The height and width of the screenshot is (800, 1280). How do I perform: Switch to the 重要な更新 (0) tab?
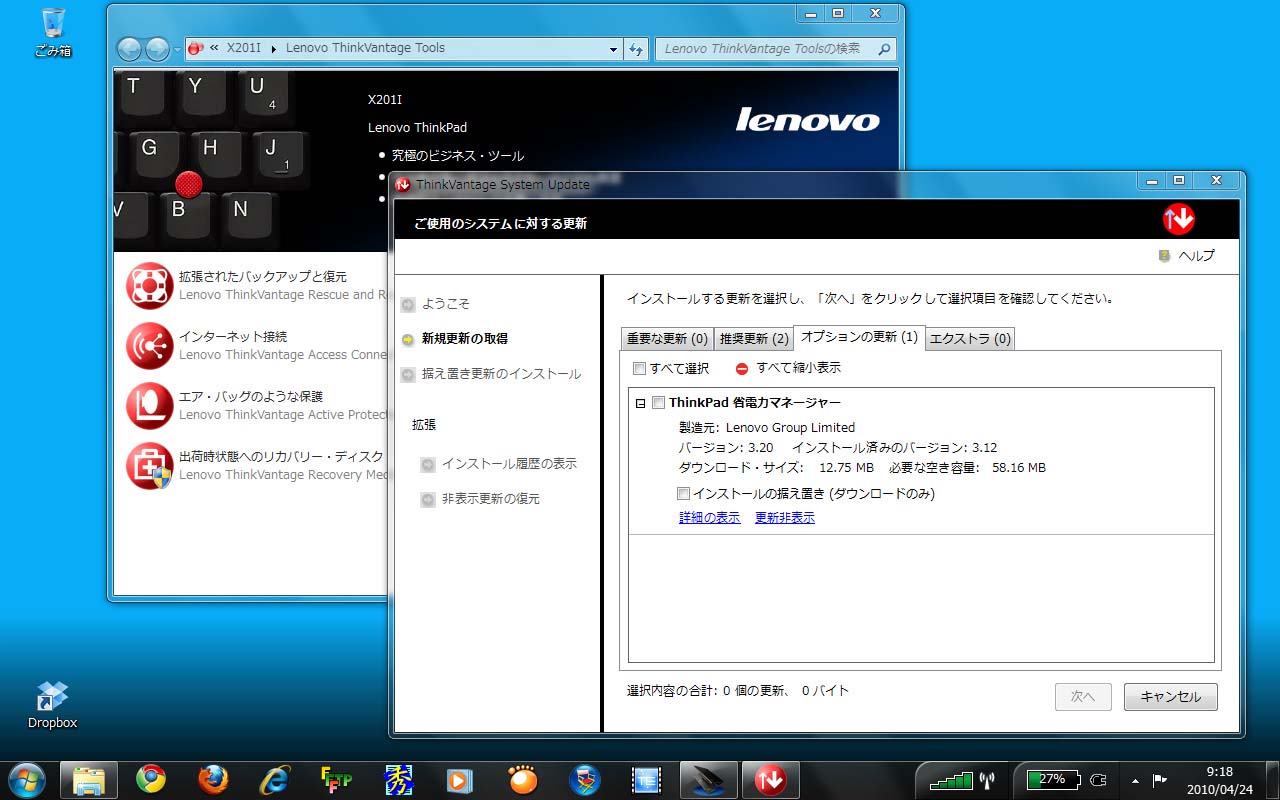[x=667, y=339]
